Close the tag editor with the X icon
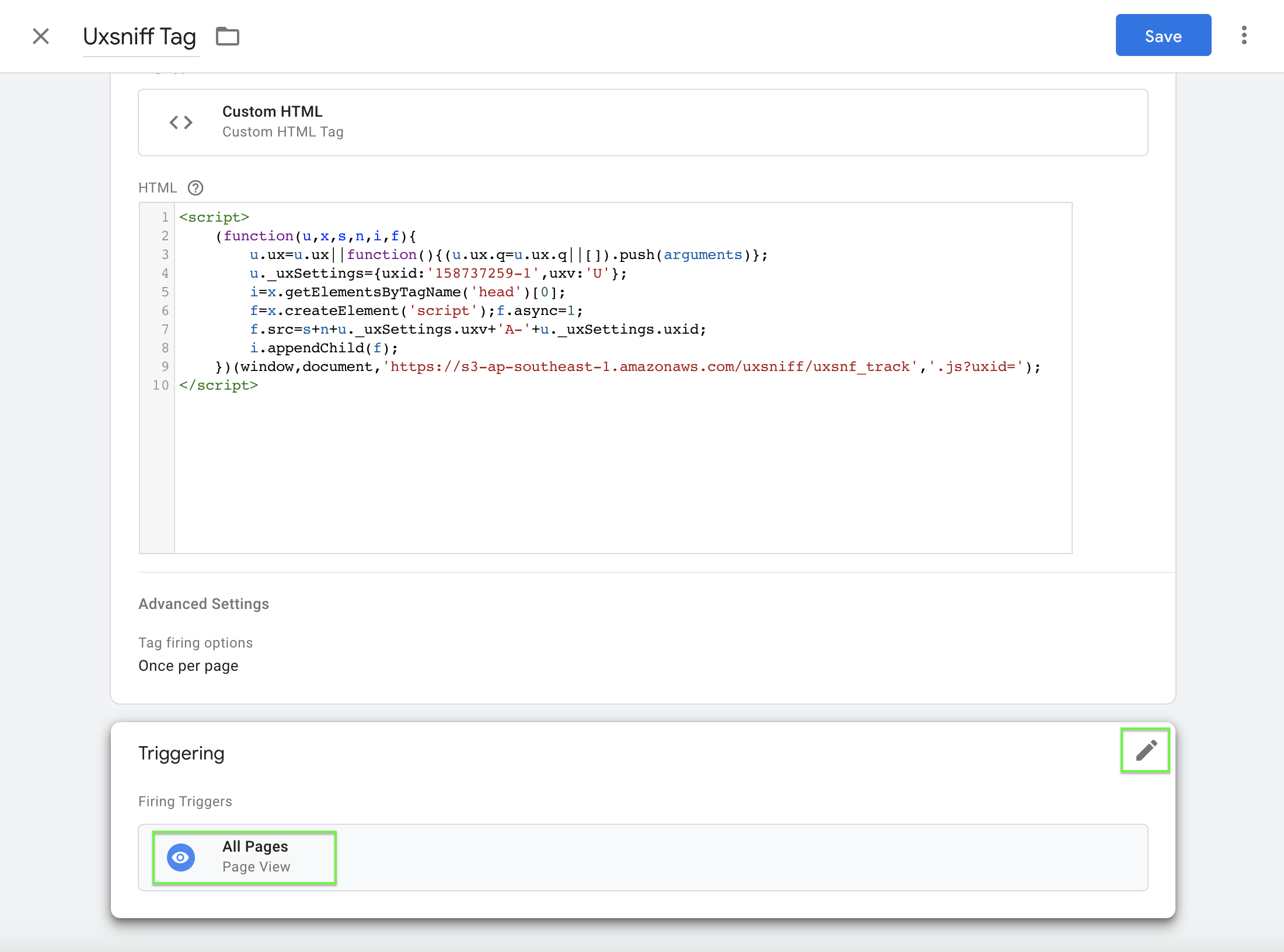The height and width of the screenshot is (952, 1284). (41, 36)
